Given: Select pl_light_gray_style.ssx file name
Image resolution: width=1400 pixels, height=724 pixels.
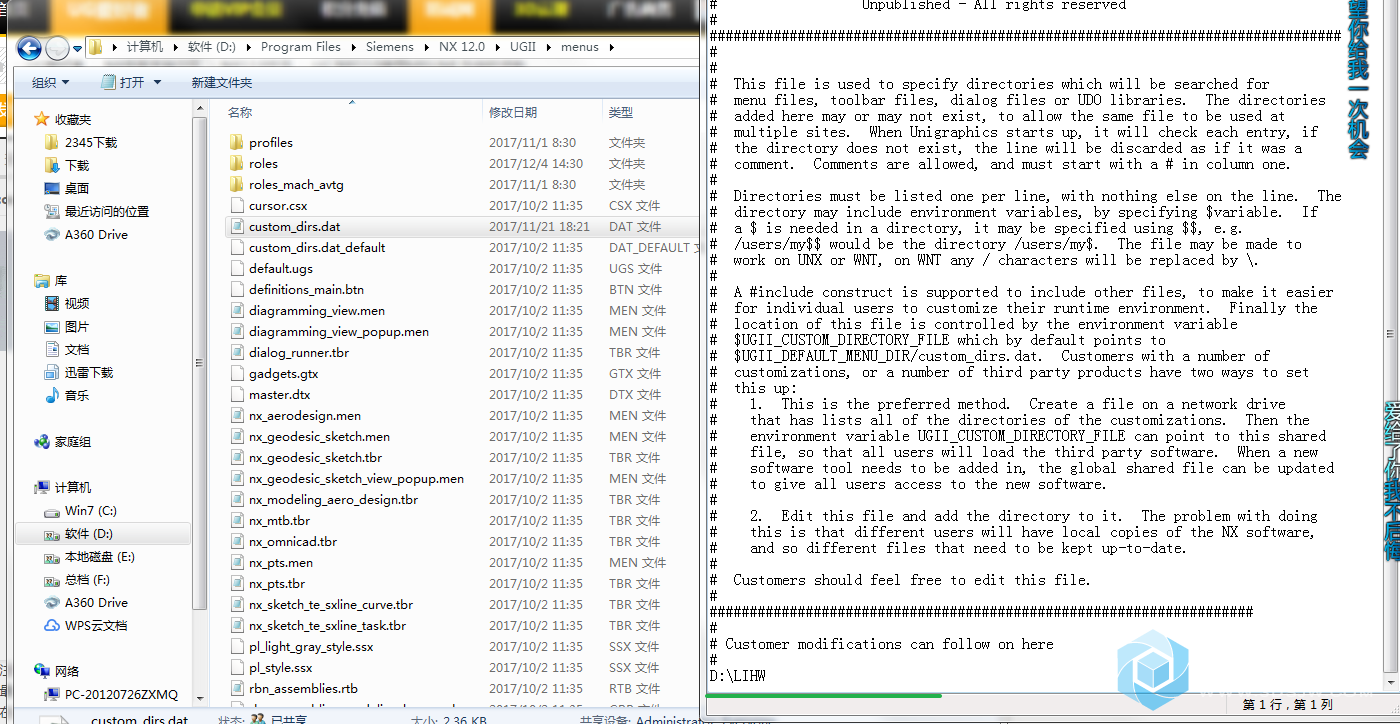Looking at the screenshot, I should [x=311, y=647].
